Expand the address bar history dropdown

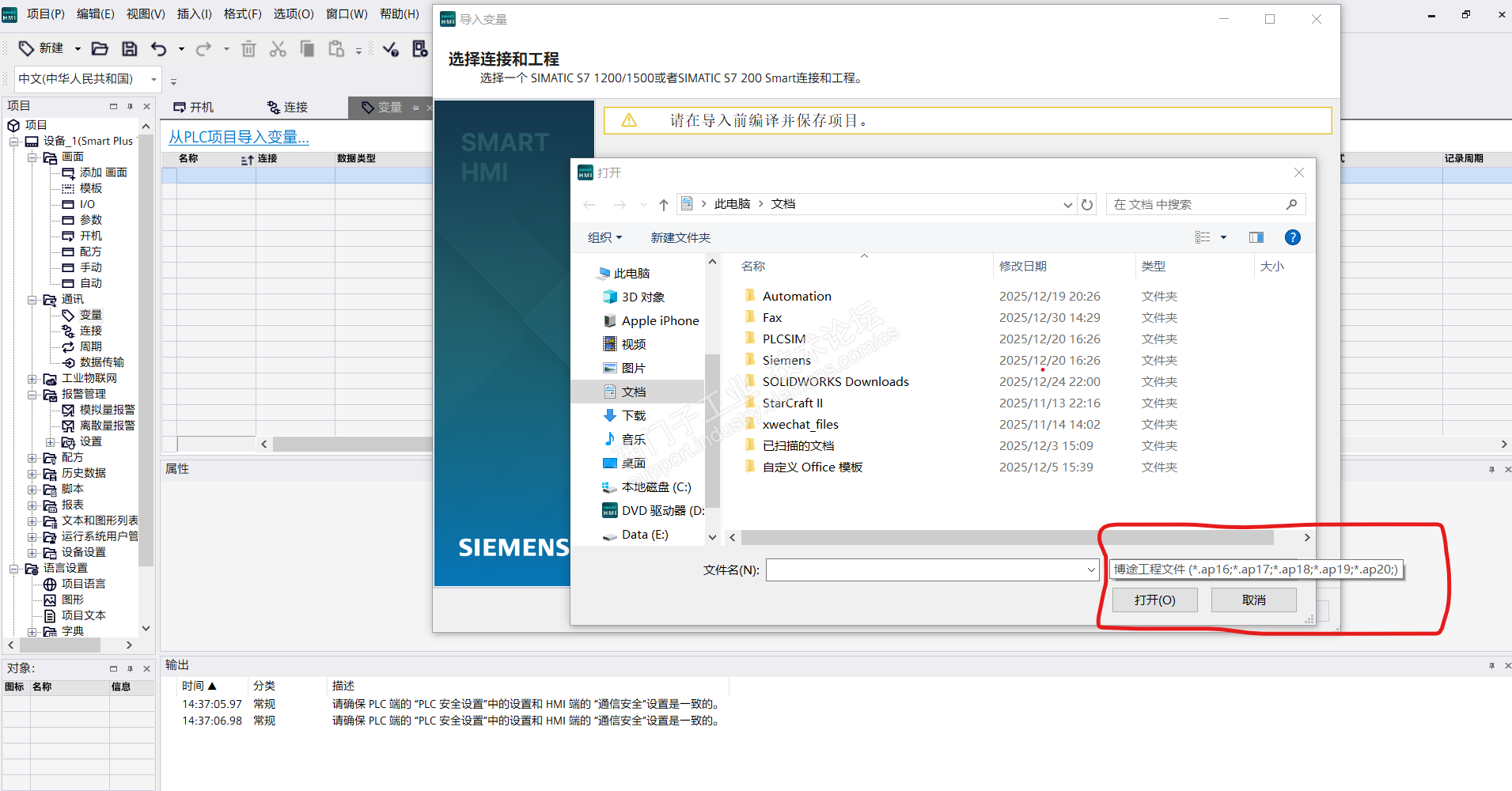click(1068, 205)
